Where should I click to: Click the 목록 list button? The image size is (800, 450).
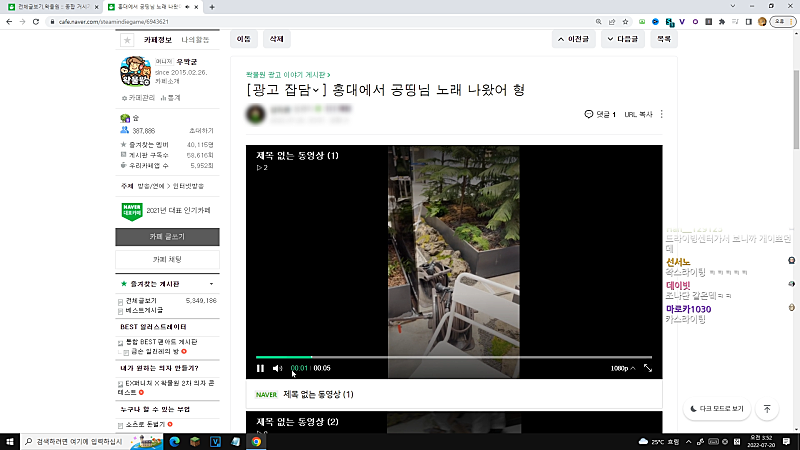tap(663, 40)
